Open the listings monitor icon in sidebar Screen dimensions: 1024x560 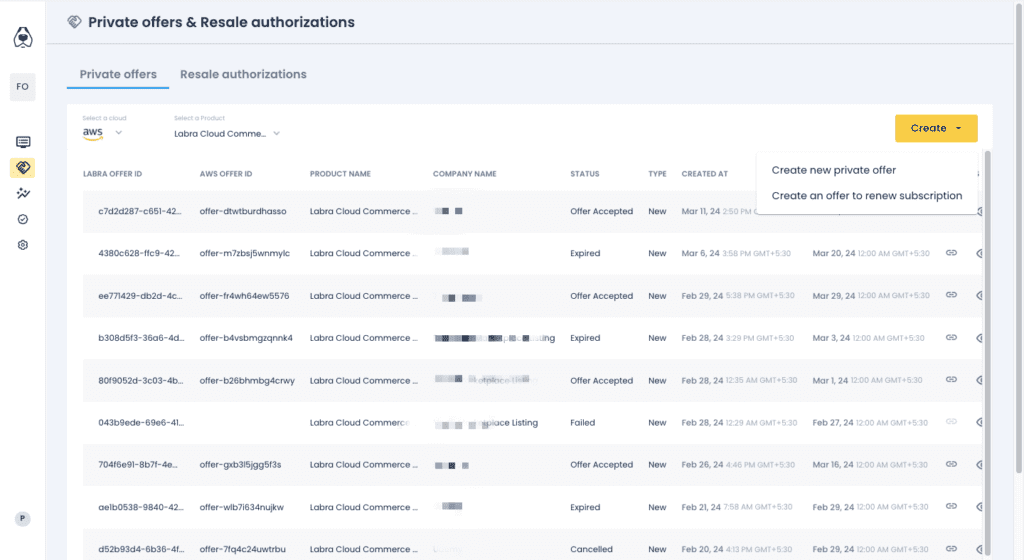click(23, 143)
